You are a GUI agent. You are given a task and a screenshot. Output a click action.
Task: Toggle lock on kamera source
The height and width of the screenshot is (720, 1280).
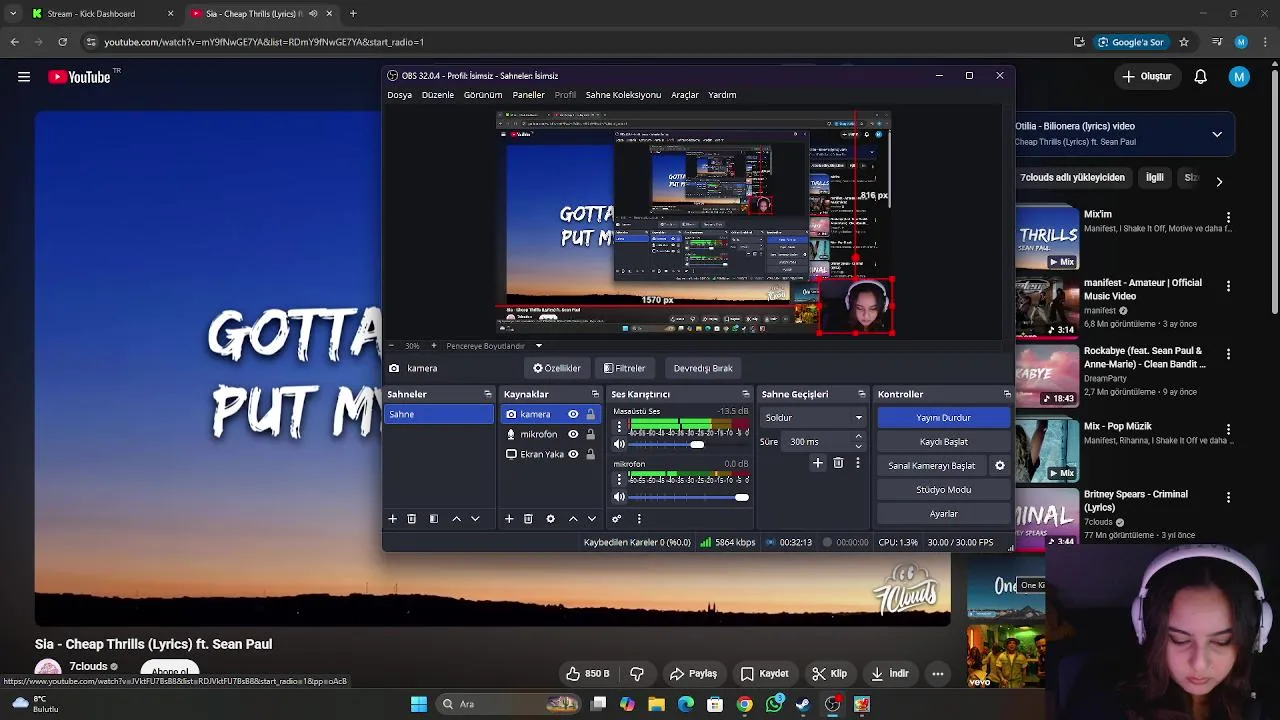click(x=590, y=414)
